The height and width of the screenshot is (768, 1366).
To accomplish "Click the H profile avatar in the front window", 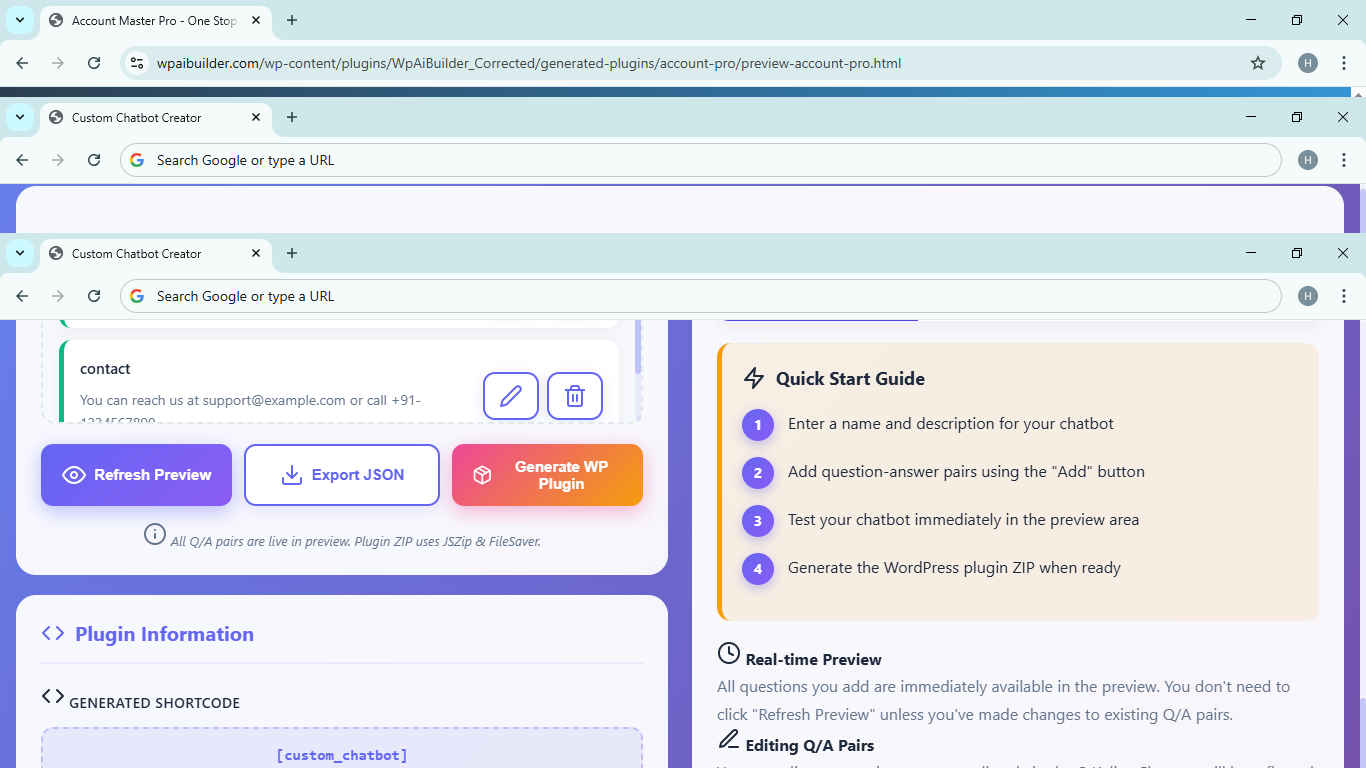I will coord(1307,296).
